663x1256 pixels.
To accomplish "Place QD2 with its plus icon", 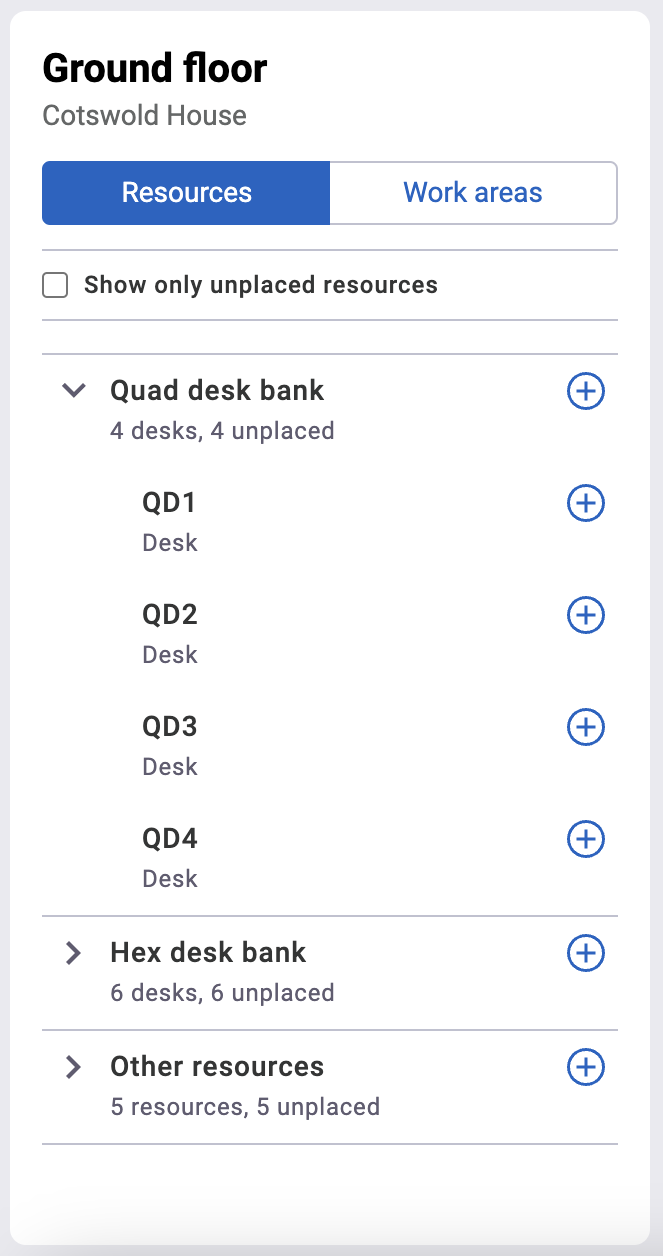I will click(586, 615).
